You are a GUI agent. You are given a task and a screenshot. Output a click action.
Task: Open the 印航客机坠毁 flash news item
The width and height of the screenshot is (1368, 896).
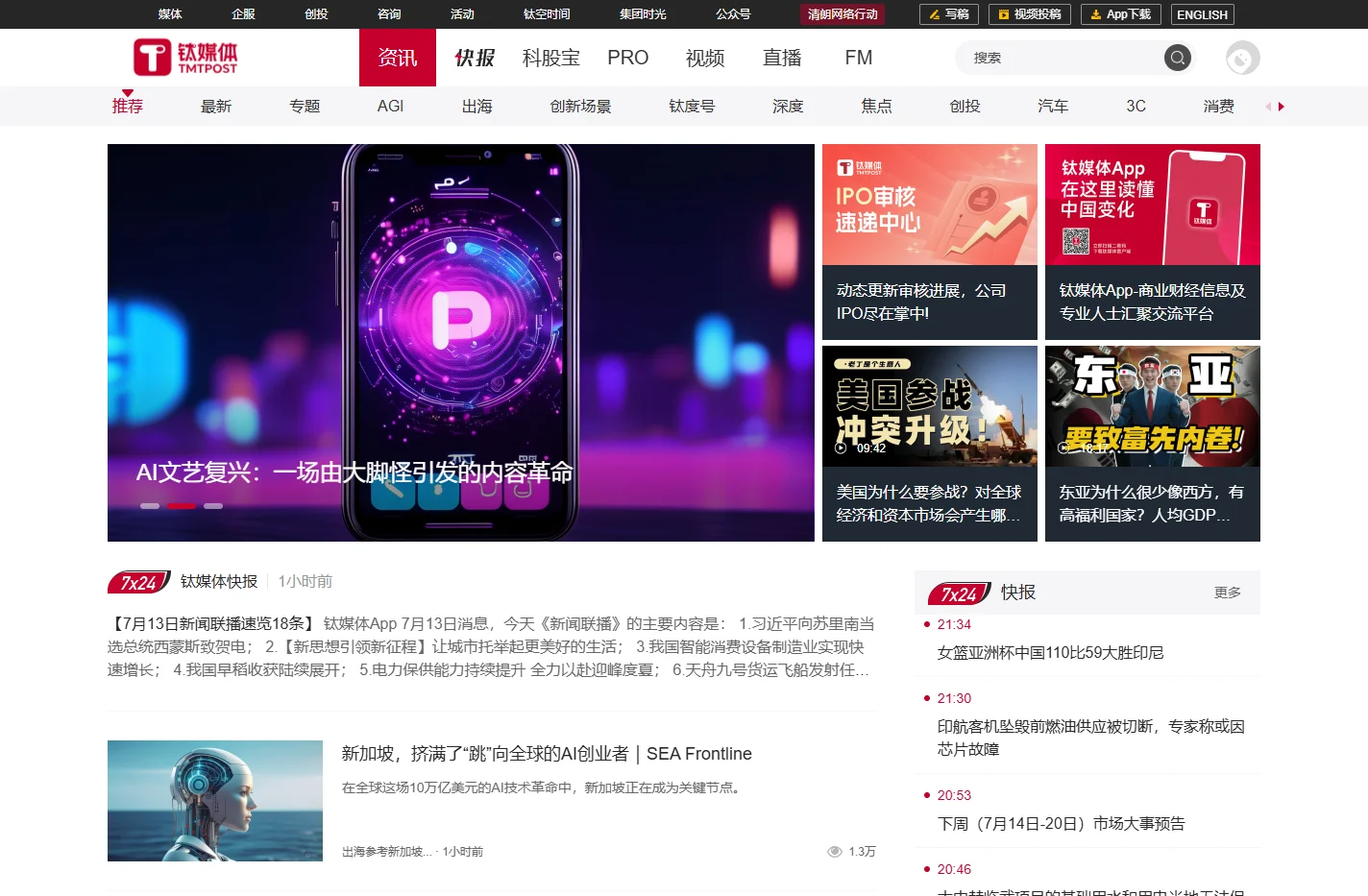click(1091, 738)
